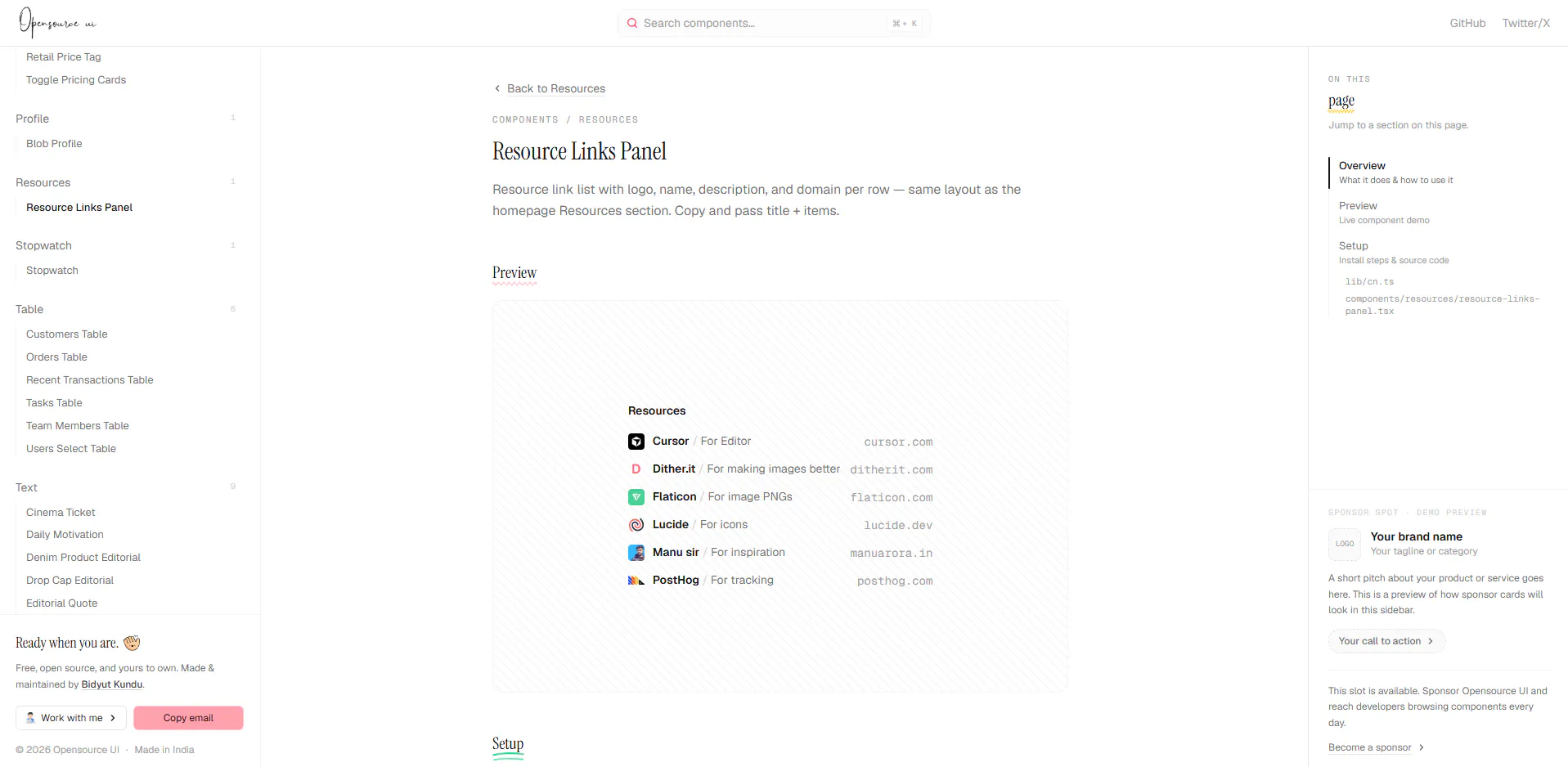Click the Work with me button
The width and height of the screenshot is (1568, 767).
click(x=71, y=718)
